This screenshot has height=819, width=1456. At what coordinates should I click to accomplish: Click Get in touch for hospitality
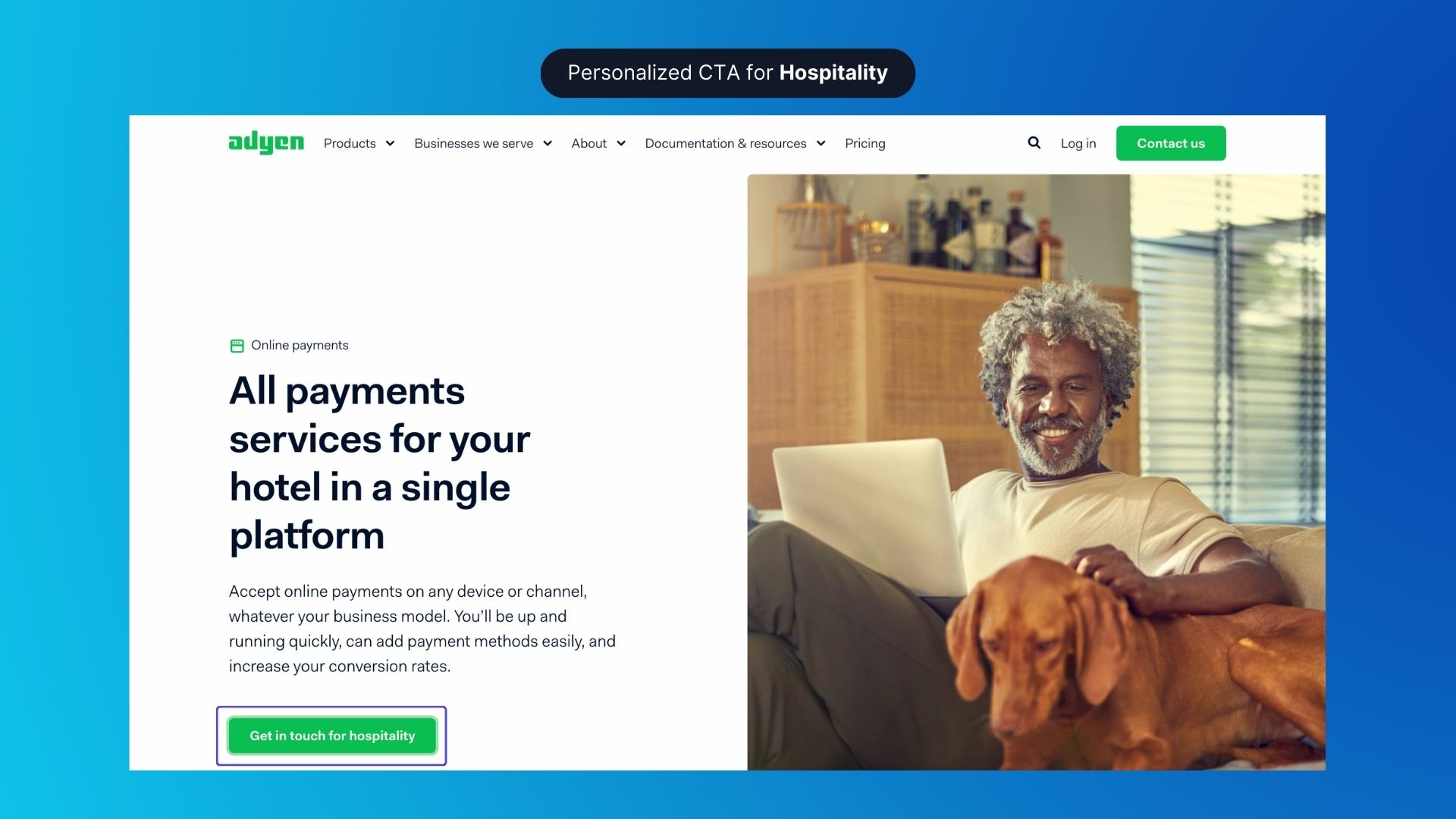tap(331, 734)
